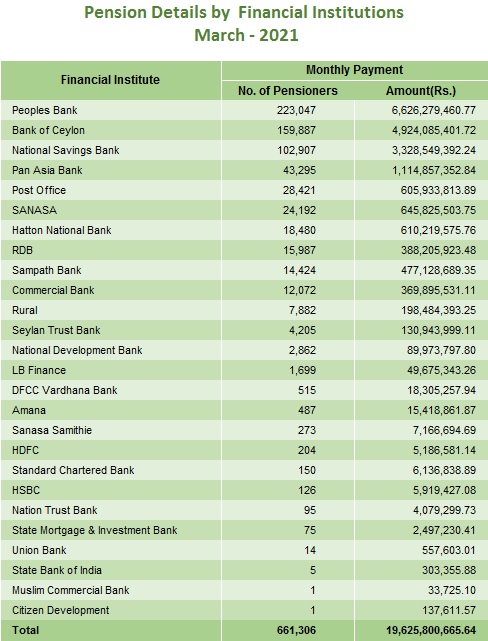Select the LB Finance pensioners value 1,699
Viewport: 488px width, 641px height.
[302, 370]
